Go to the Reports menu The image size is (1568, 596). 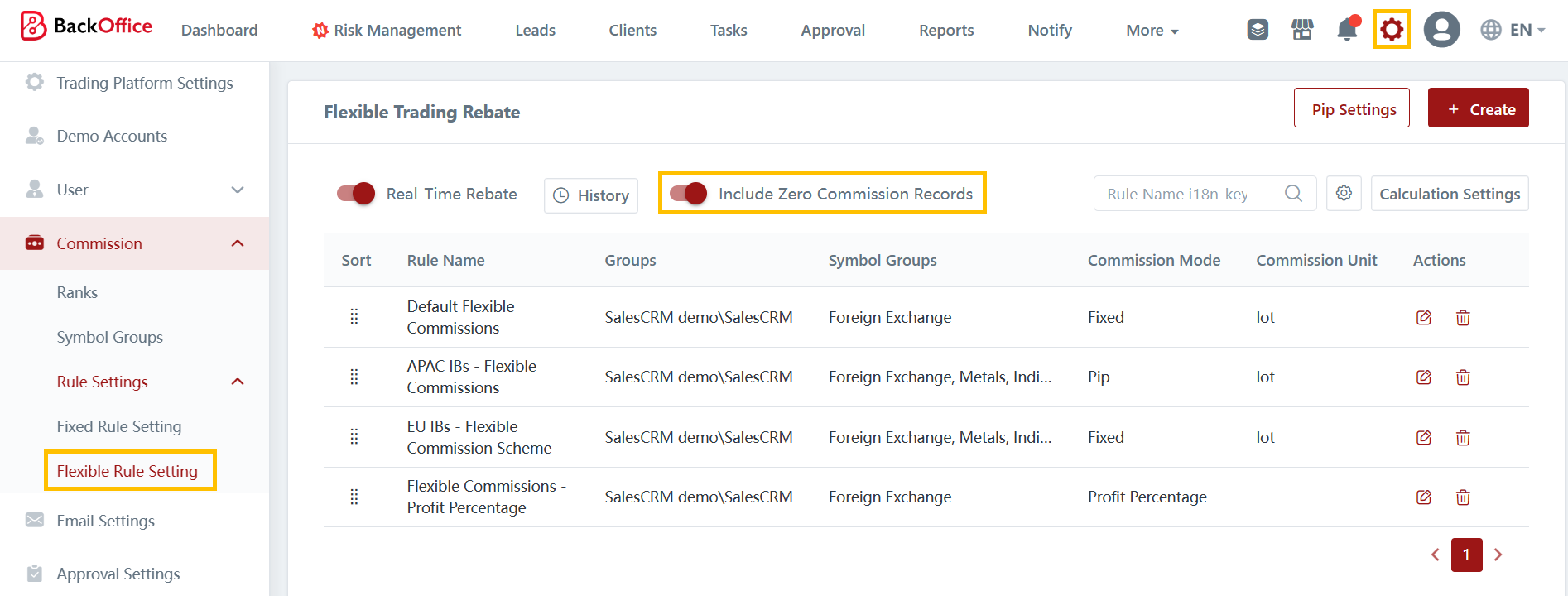[x=946, y=31]
